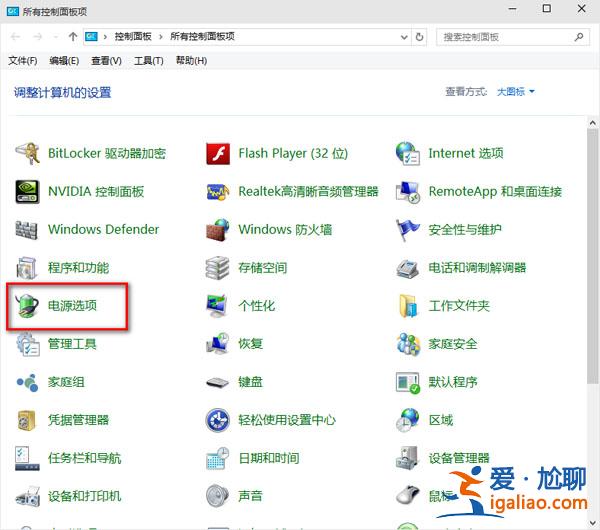Expand the chevron after the address bar icon
This screenshot has height=530, width=600.
105,37
